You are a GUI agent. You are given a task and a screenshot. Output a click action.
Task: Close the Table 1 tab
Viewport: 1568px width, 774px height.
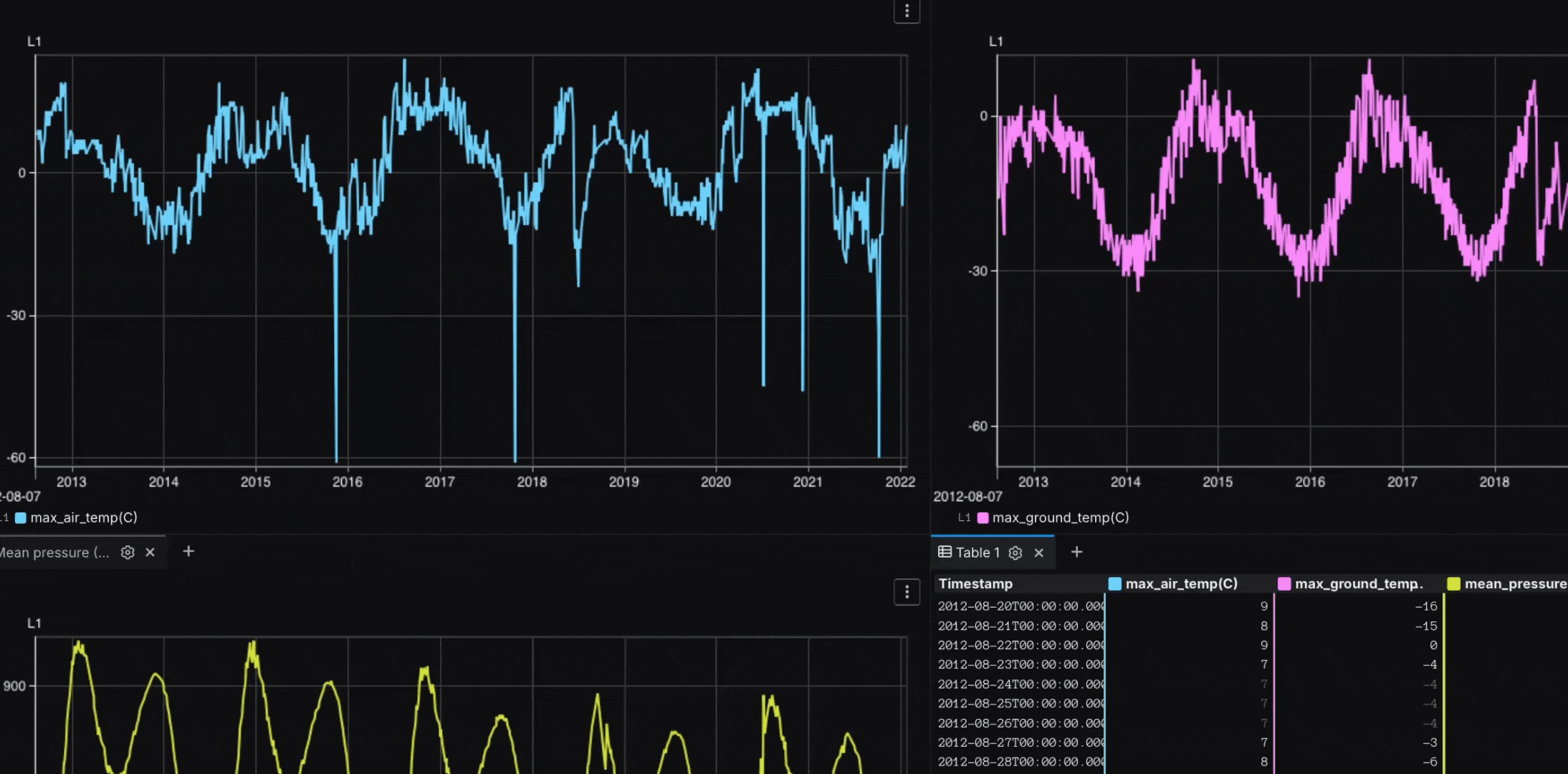tap(1038, 553)
